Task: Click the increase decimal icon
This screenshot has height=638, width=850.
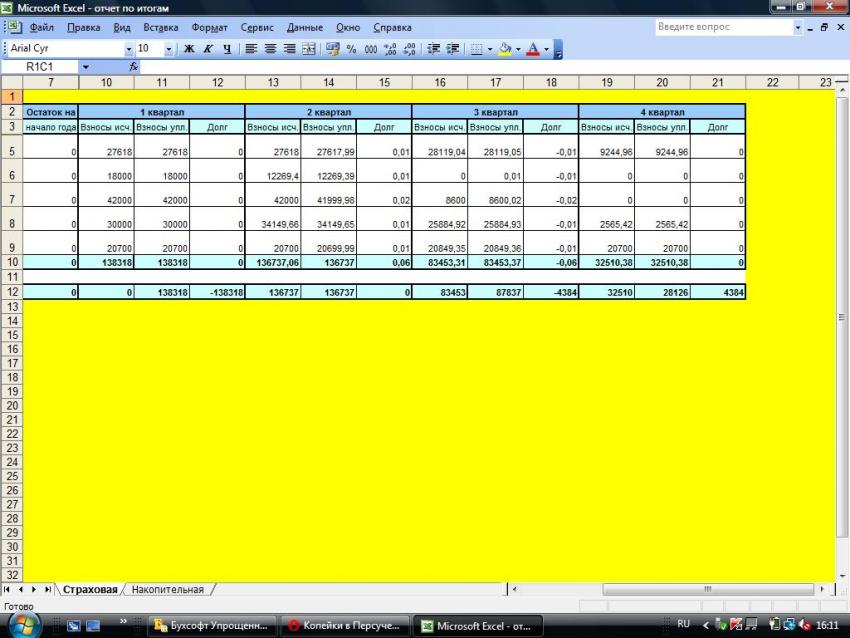Action: (391, 48)
